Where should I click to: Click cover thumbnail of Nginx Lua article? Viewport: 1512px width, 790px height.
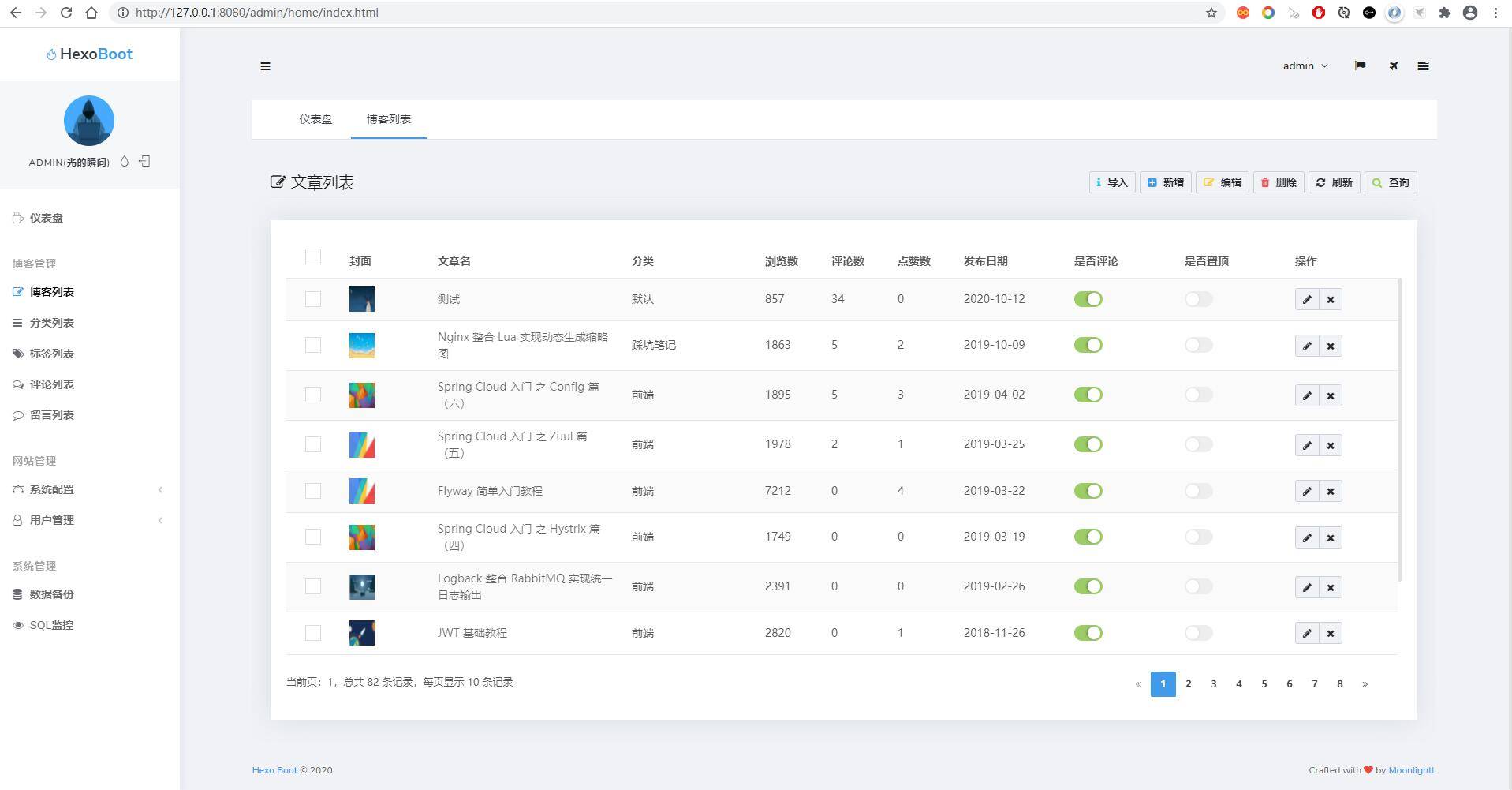tap(362, 346)
